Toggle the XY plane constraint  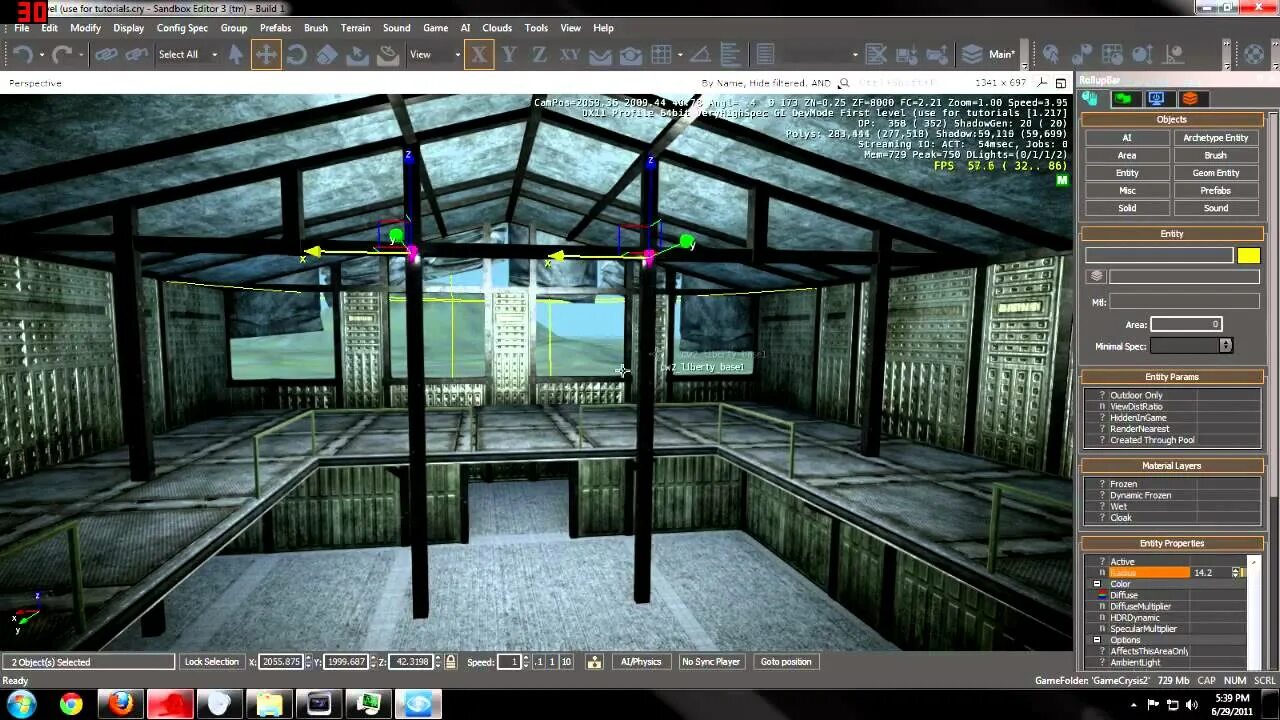(x=570, y=54)
